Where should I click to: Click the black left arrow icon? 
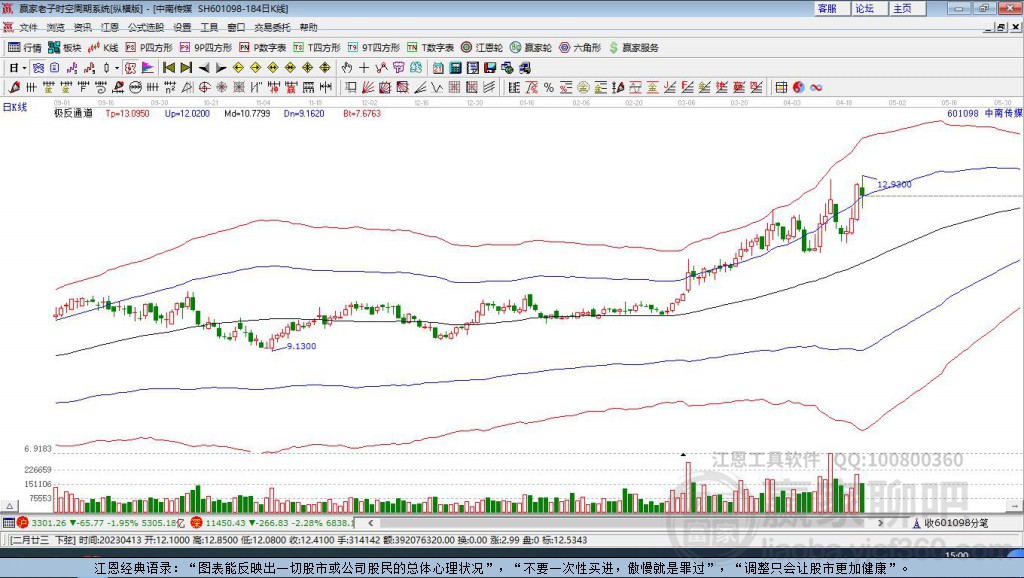click(x=204, y=68)
